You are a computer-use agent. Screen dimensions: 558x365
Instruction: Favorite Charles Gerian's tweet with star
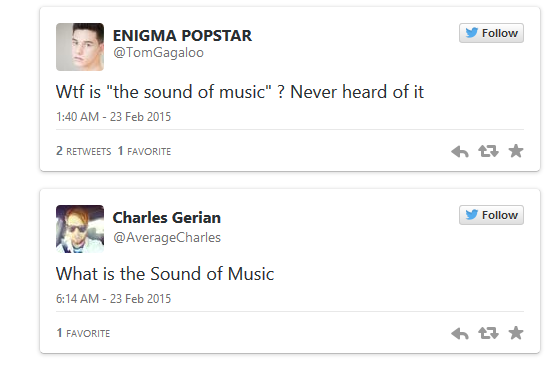516,333
